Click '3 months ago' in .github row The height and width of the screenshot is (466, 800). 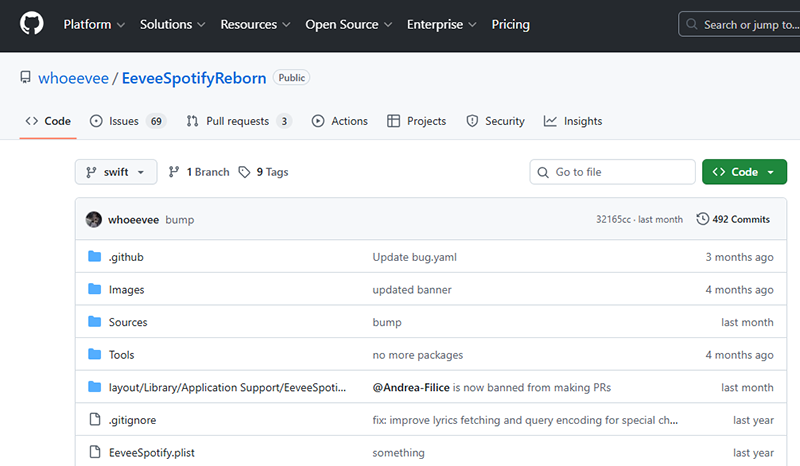click(739, 257)
